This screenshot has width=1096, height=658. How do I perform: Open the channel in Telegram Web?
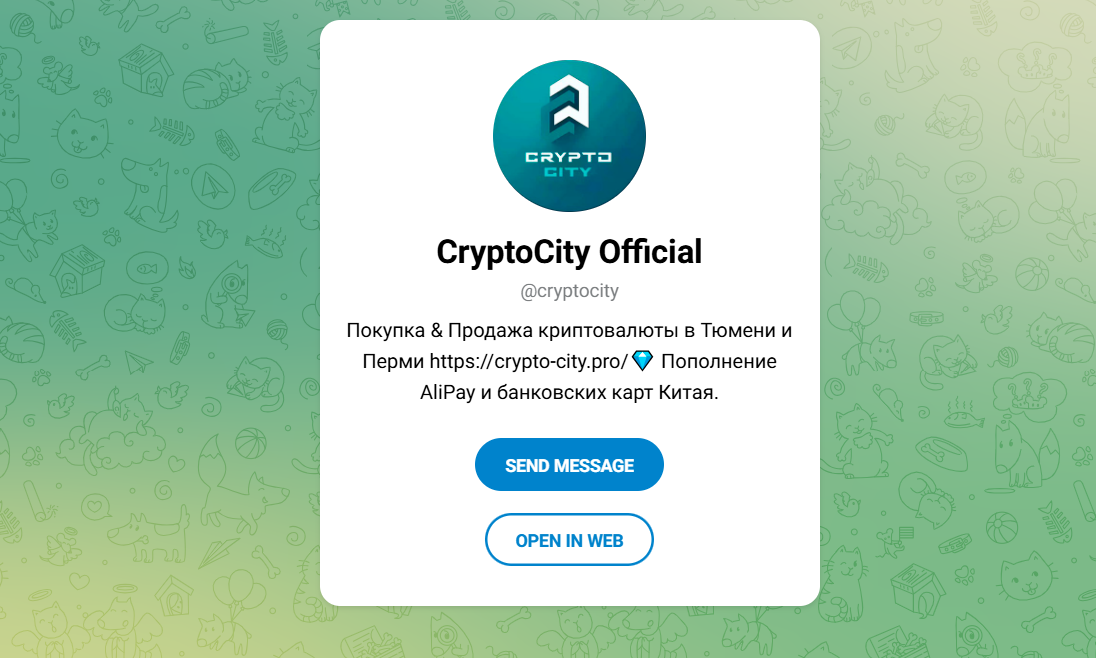[x=569, y=540]
